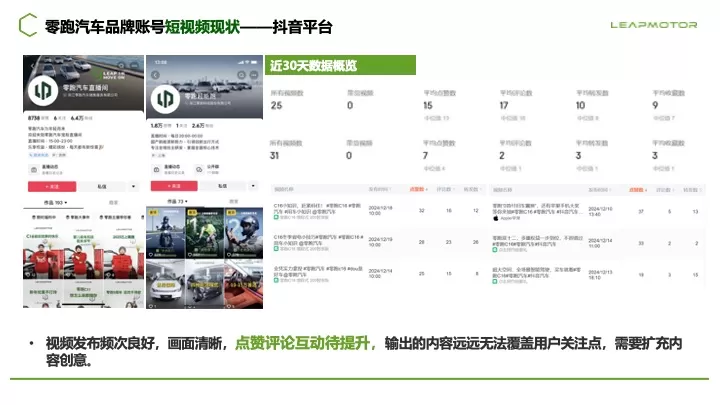Switch to 喜欢 tab beside 作品 73

234,202
